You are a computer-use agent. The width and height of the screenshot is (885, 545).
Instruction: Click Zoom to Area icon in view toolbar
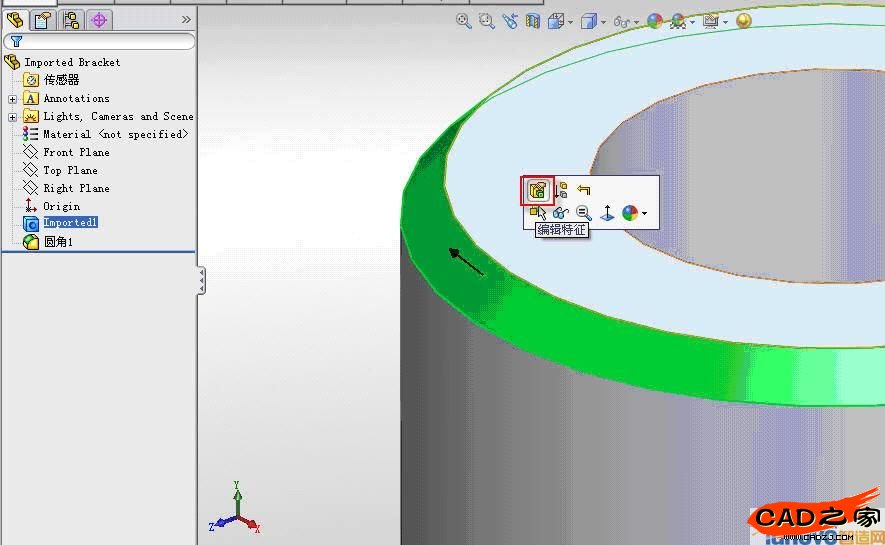tap(487, 21)
